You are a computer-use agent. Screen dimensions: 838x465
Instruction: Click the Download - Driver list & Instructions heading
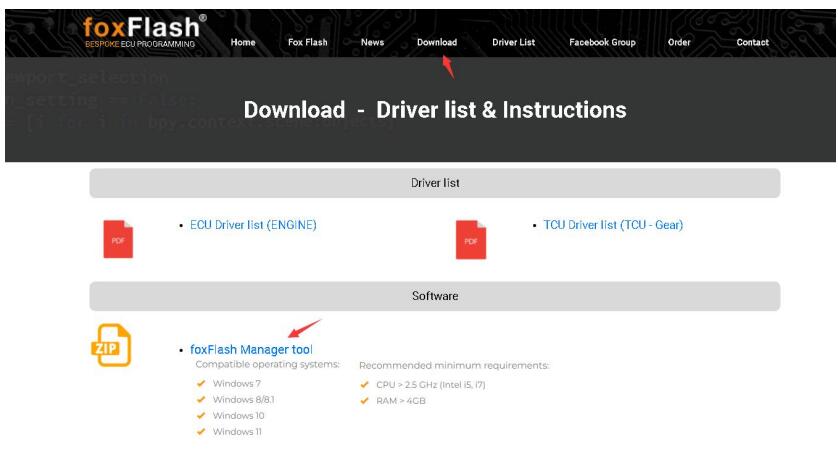434,110
